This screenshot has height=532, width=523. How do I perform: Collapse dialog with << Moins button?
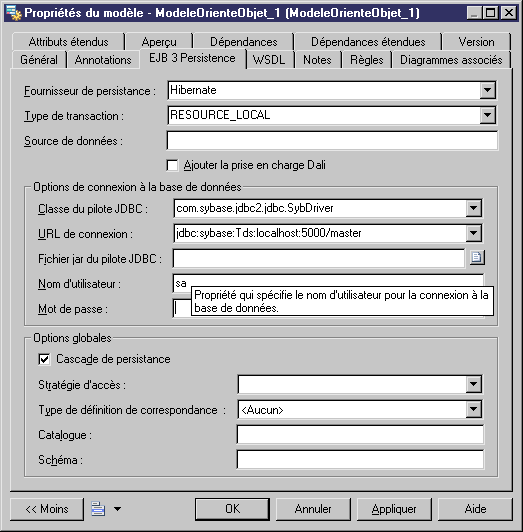(47, 509)
